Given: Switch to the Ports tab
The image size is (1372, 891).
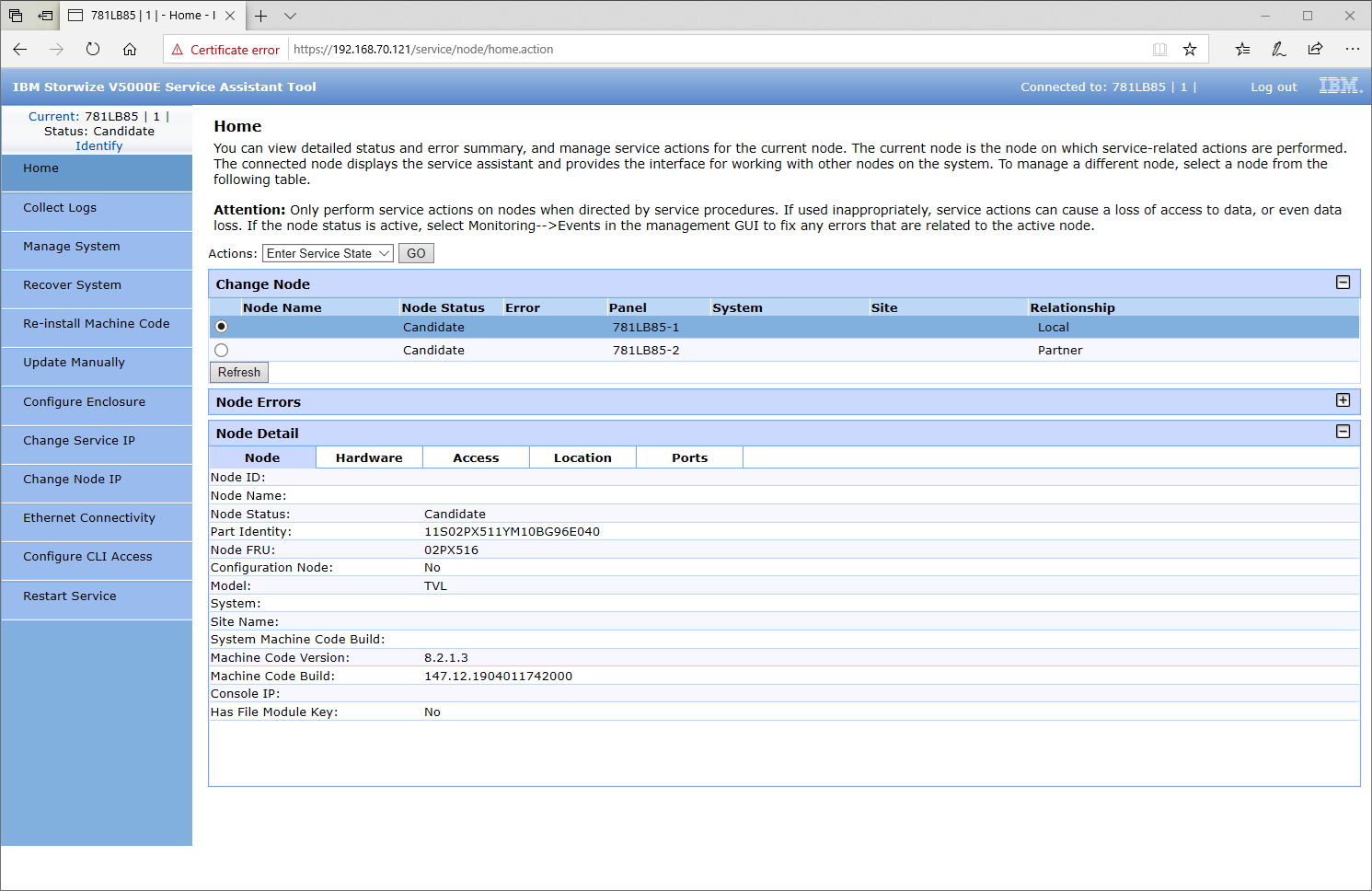Looking at the screenshot, I should (689, 457).
